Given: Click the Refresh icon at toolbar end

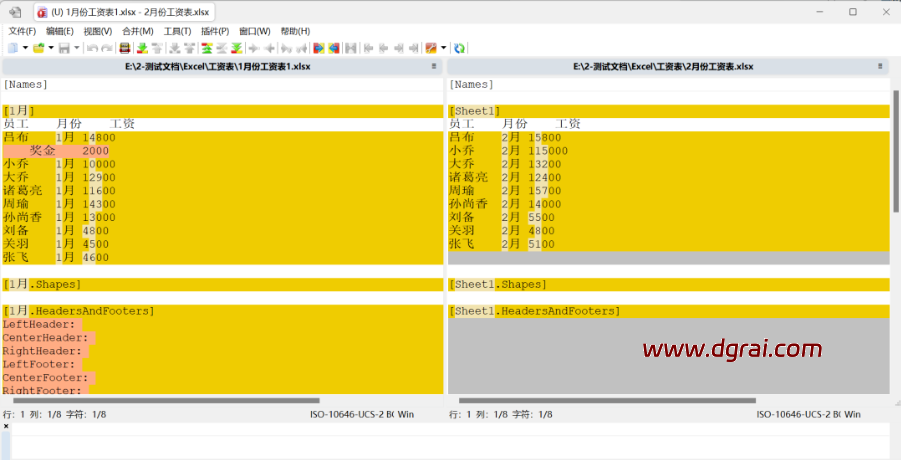Looking at the screenshot, I should click(x=460, y=48).
